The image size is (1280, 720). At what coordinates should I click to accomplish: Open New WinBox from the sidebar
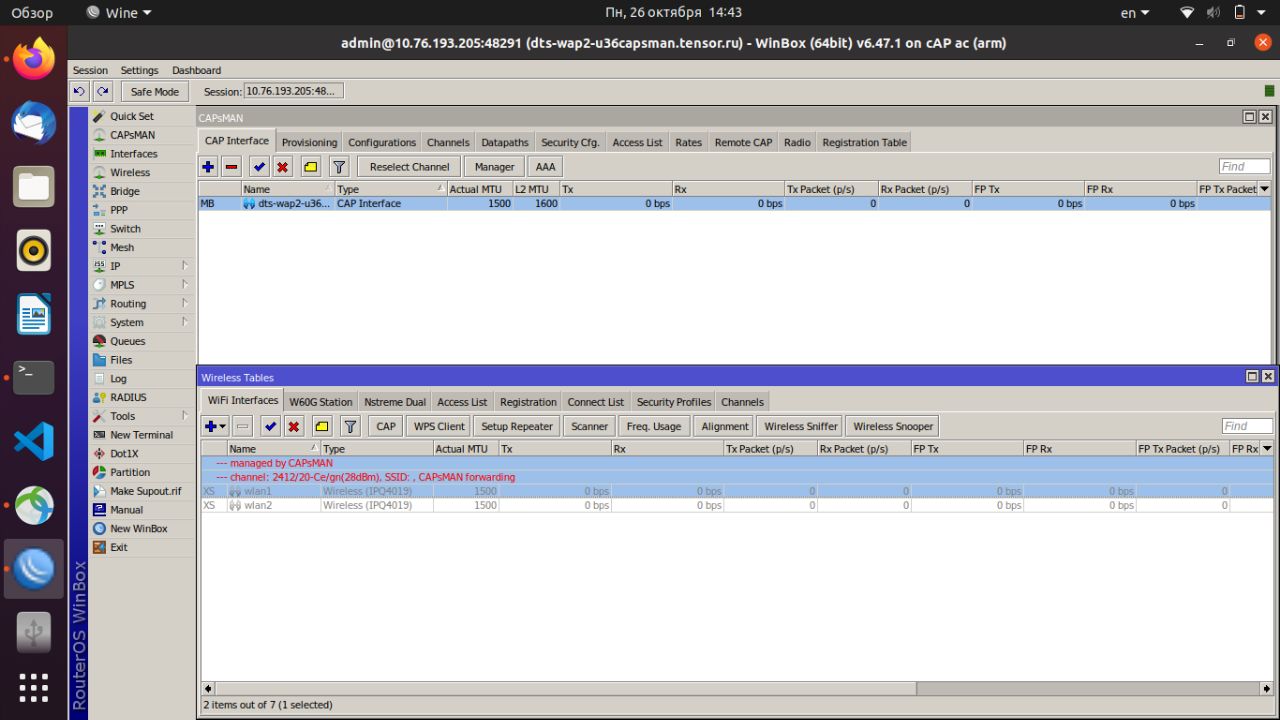(x=138, y=529)
